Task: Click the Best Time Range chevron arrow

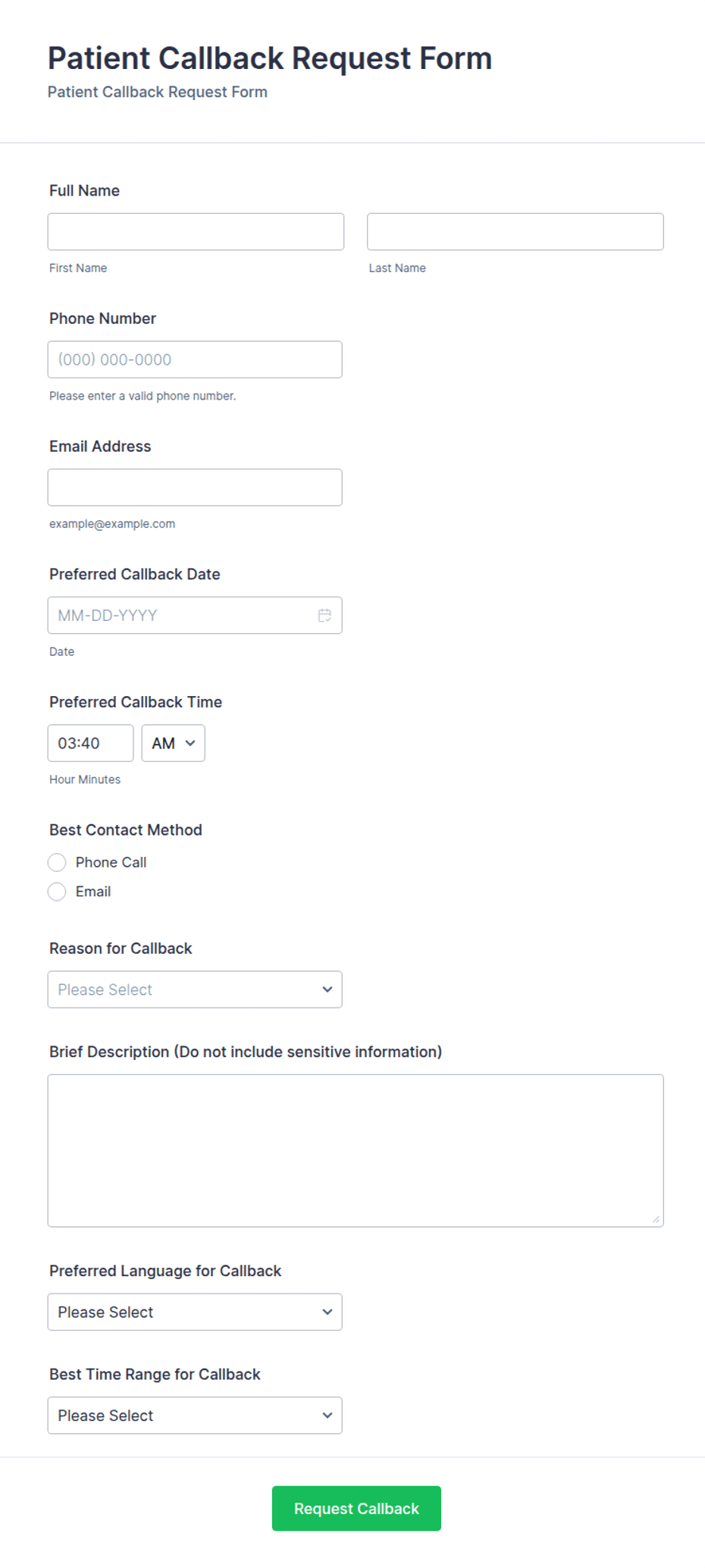Action: [x=327, y=1416]
